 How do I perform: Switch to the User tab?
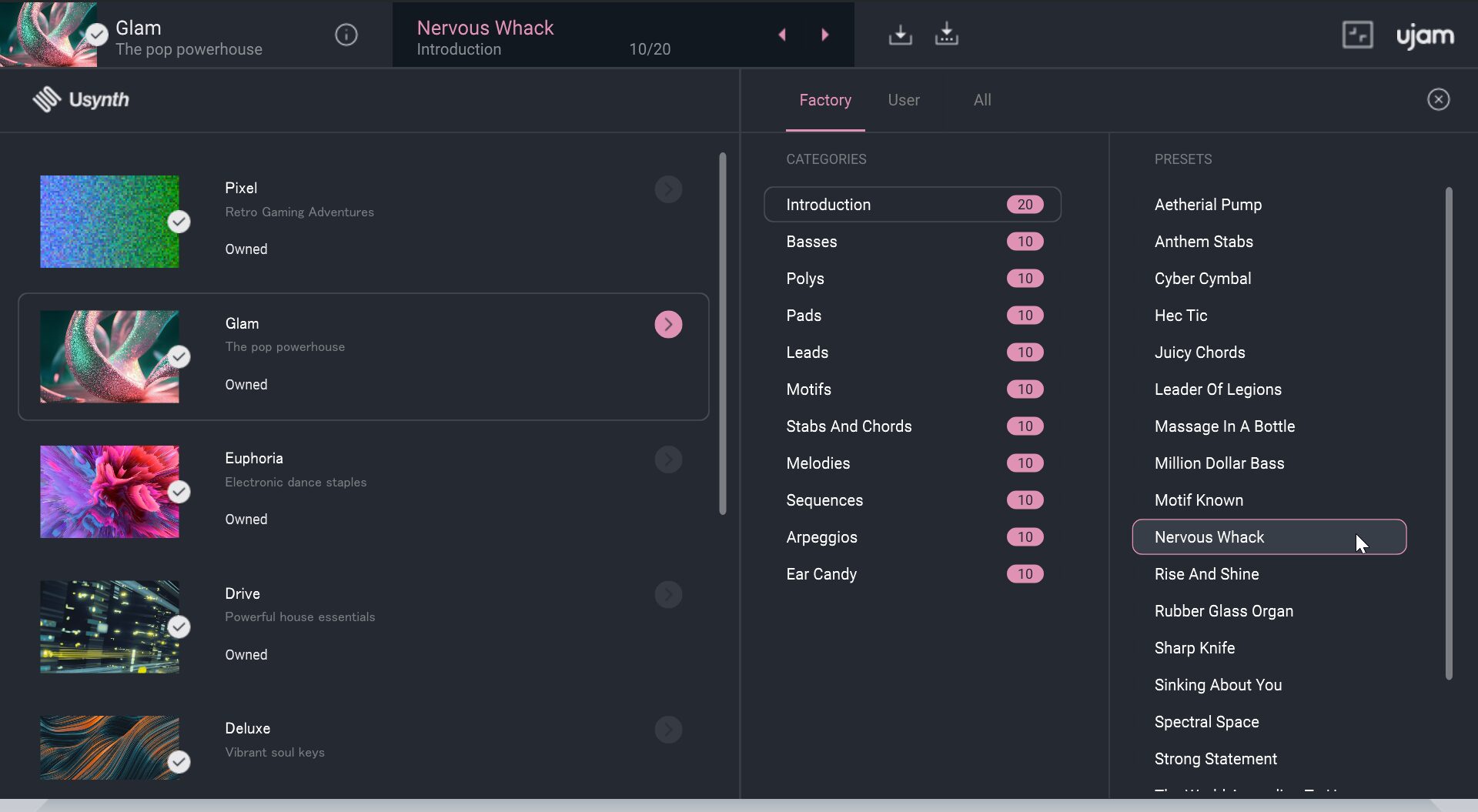[904, 100]
